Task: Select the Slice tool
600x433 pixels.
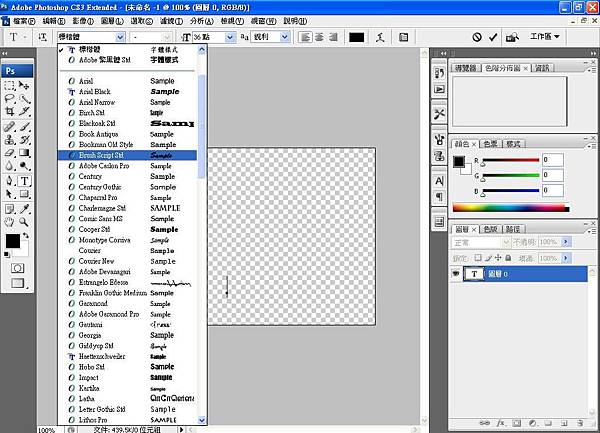Action: (24, 112)
